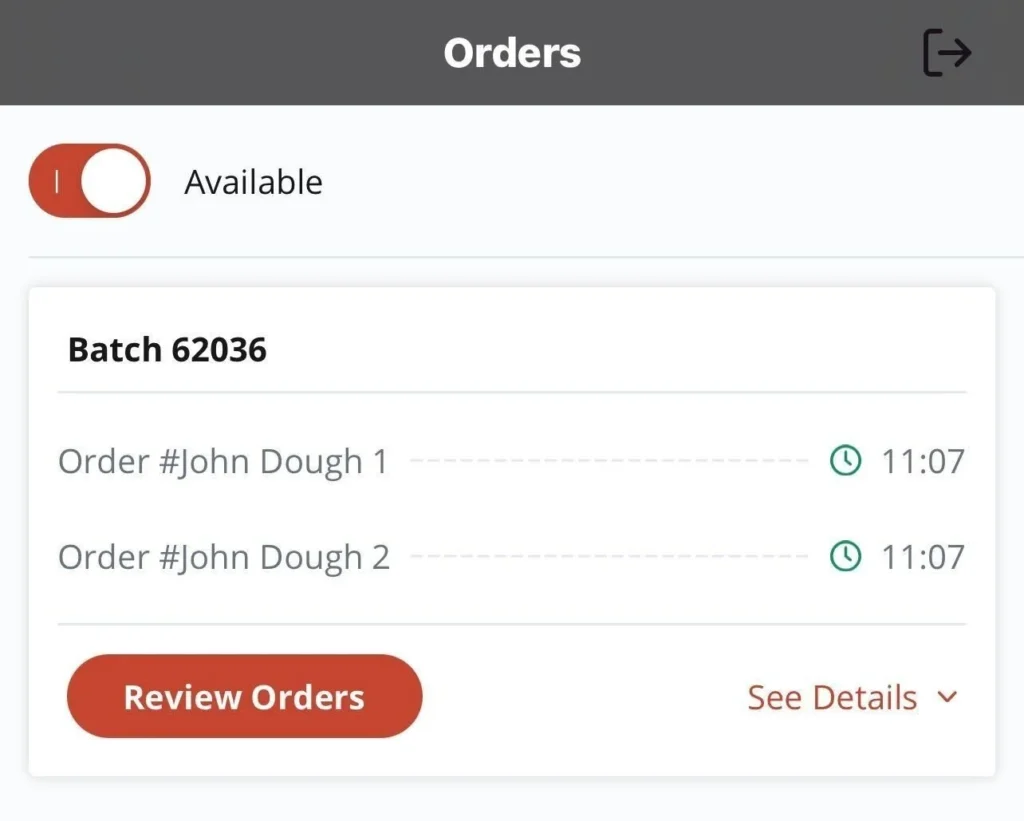Click the Available status label

[253, 183]
